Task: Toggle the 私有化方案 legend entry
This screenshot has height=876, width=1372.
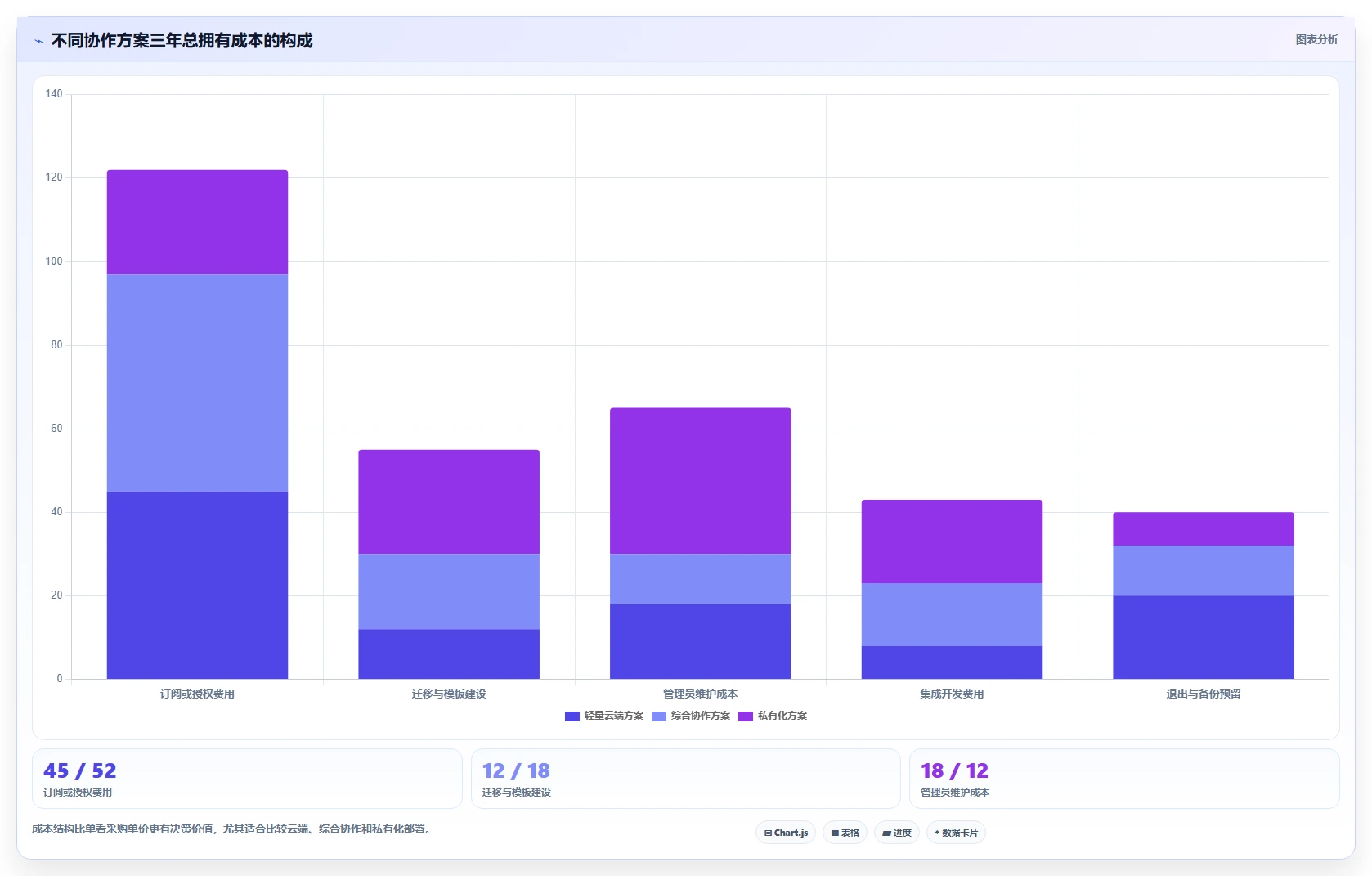Action: tap(773, 716)
